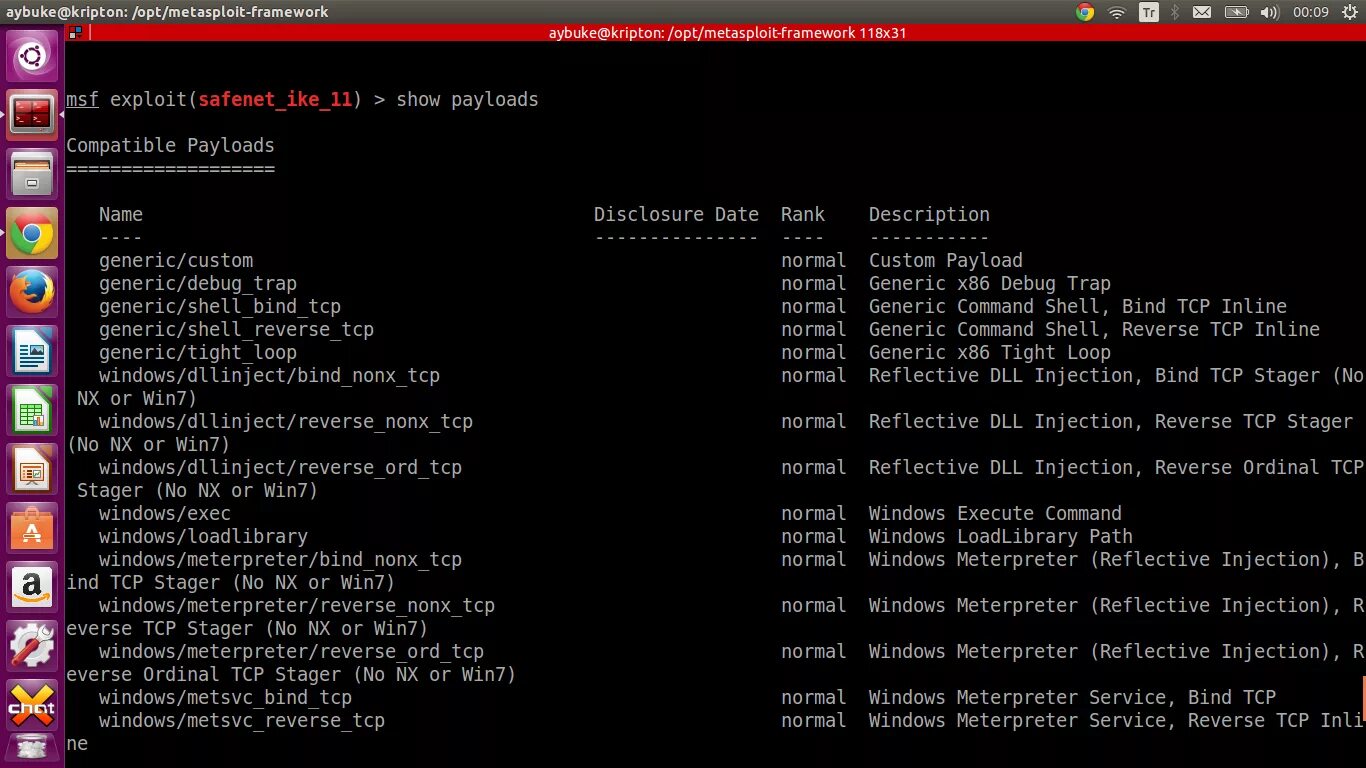1366x768 pixels.
Task: Open the Files manager from the launcher
Action: click(x=32, y=175)
